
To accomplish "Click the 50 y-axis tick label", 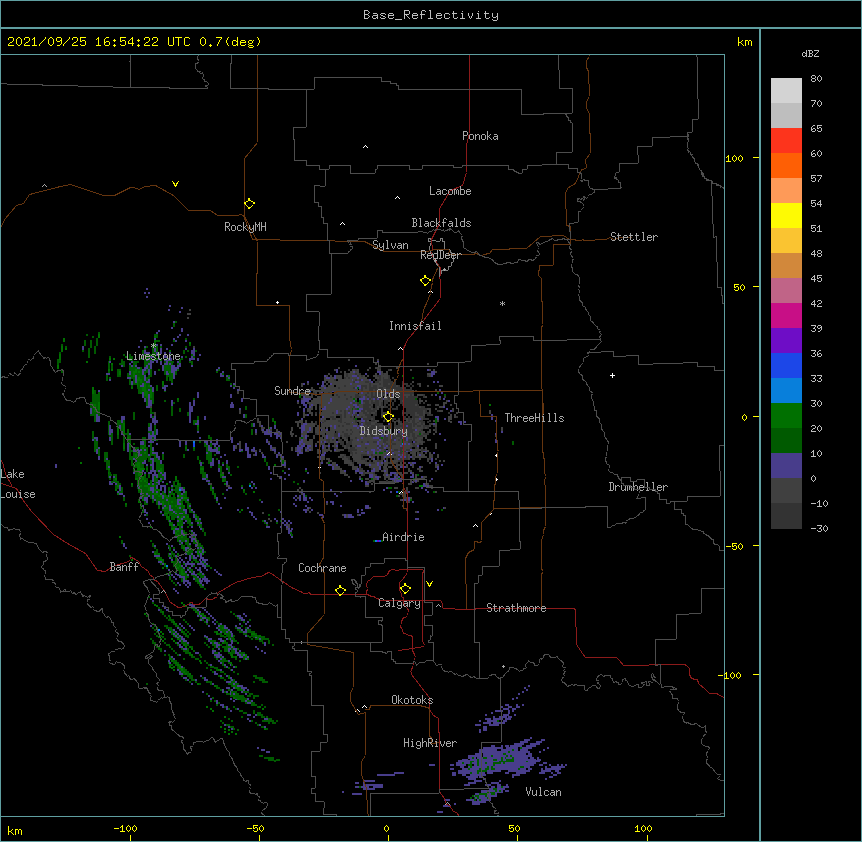I will 739,287.
